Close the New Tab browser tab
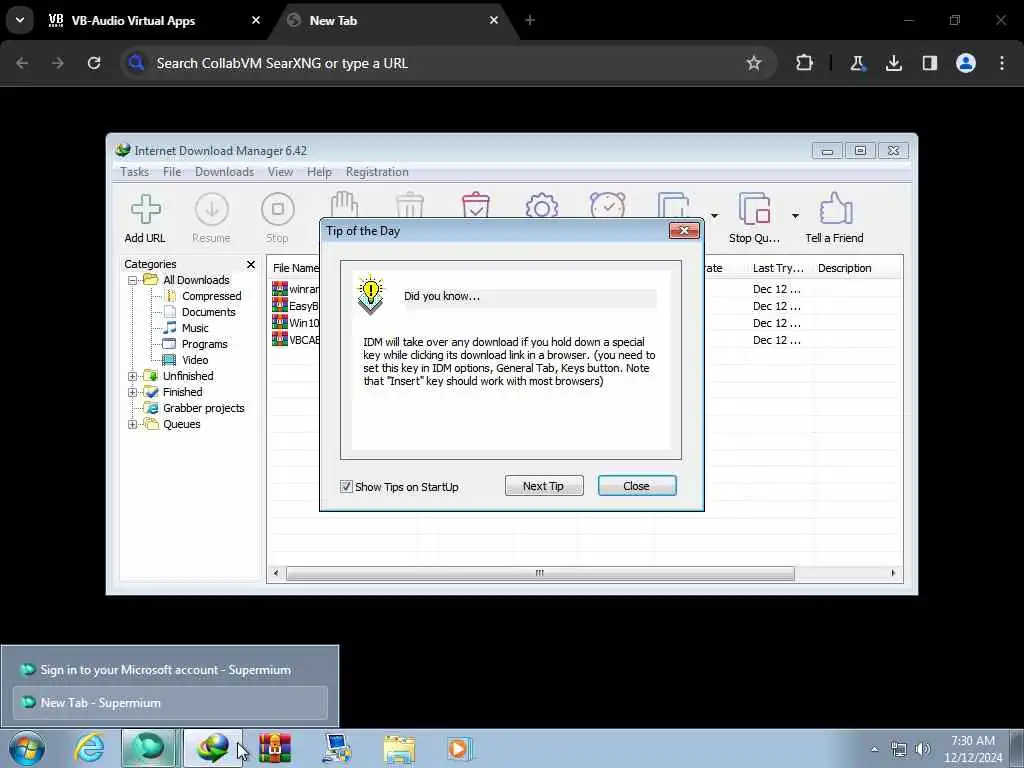Image resolution: width=1024 pixels, height=768 pixels. (494, 20)
